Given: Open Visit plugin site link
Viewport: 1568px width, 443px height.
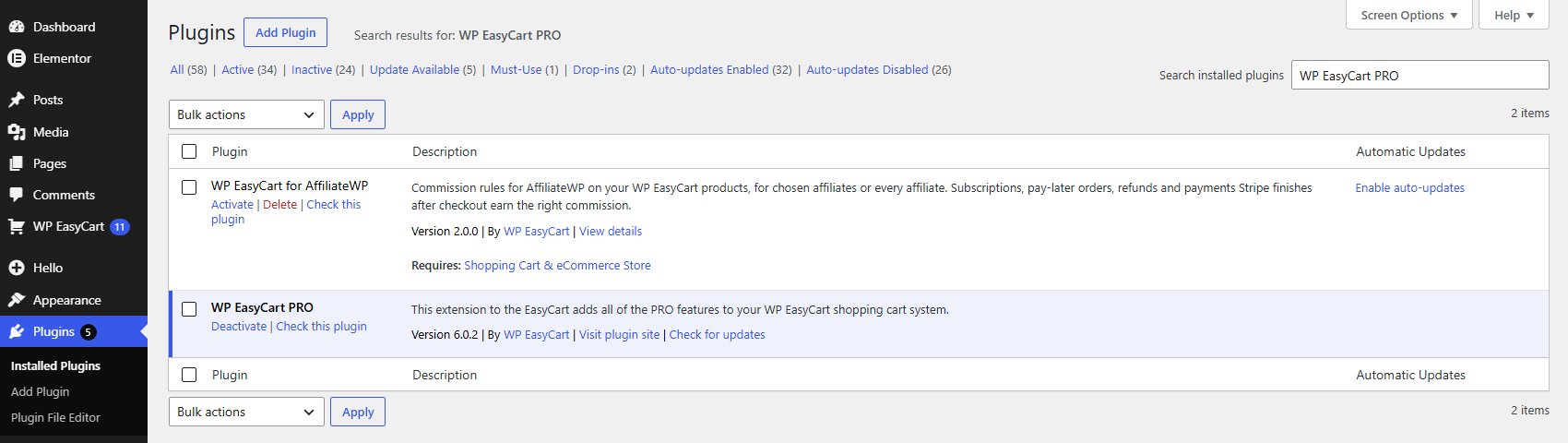Looking at the screenshot, I should click(x=619, y=335).
